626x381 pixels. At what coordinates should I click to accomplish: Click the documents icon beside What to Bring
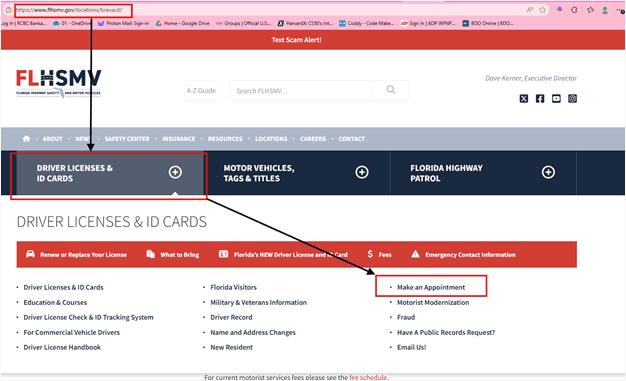point(151,254)
